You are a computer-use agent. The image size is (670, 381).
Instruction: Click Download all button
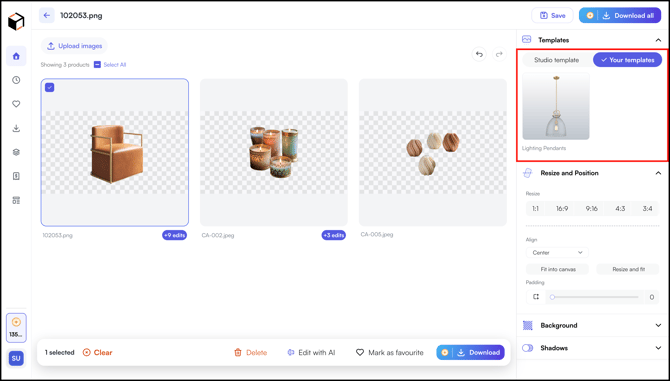point(620,15)
